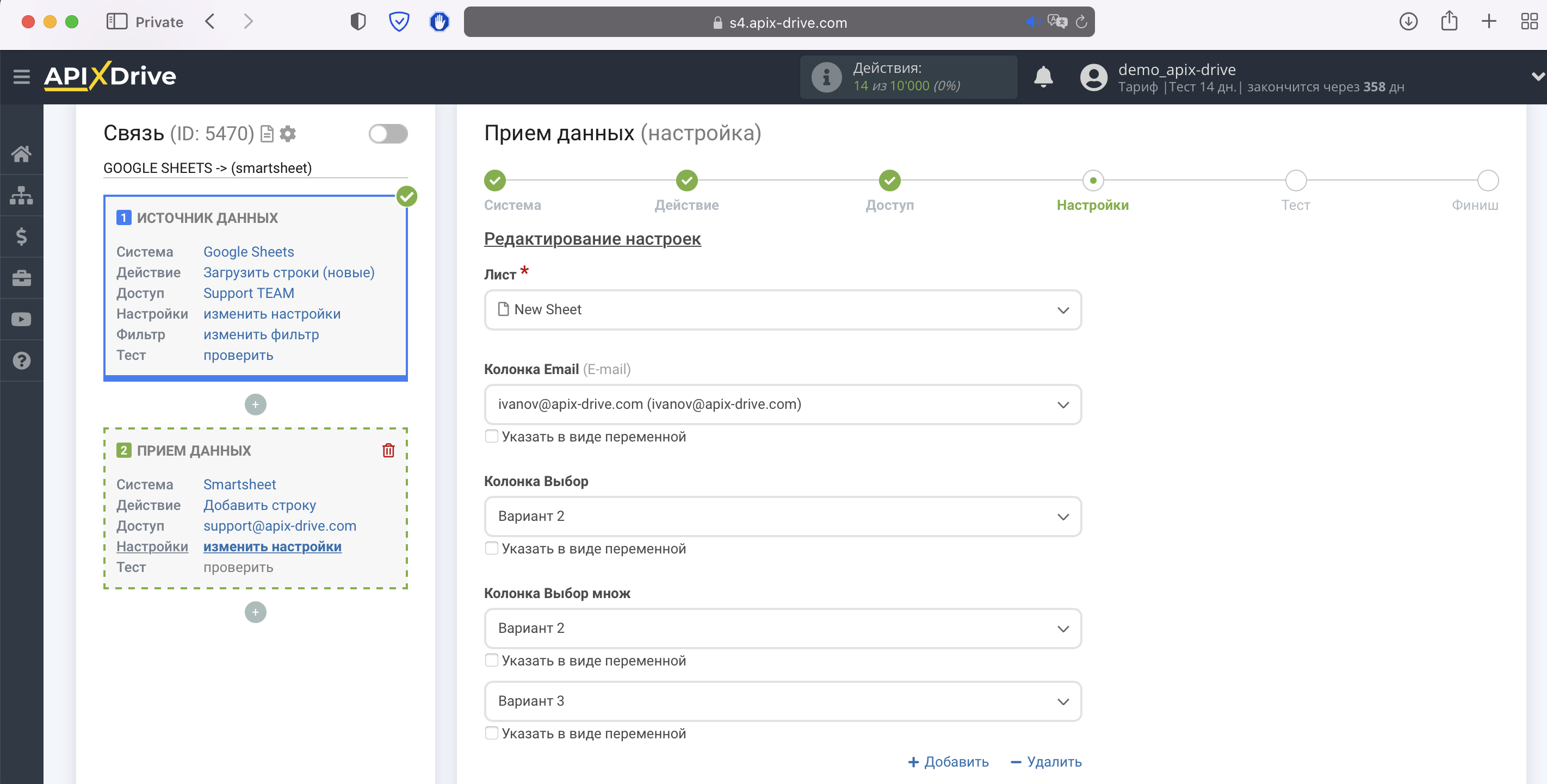This screenshot has height=784, width=1547.
Task: Go to the Действие step
Action: pos(686,180)
